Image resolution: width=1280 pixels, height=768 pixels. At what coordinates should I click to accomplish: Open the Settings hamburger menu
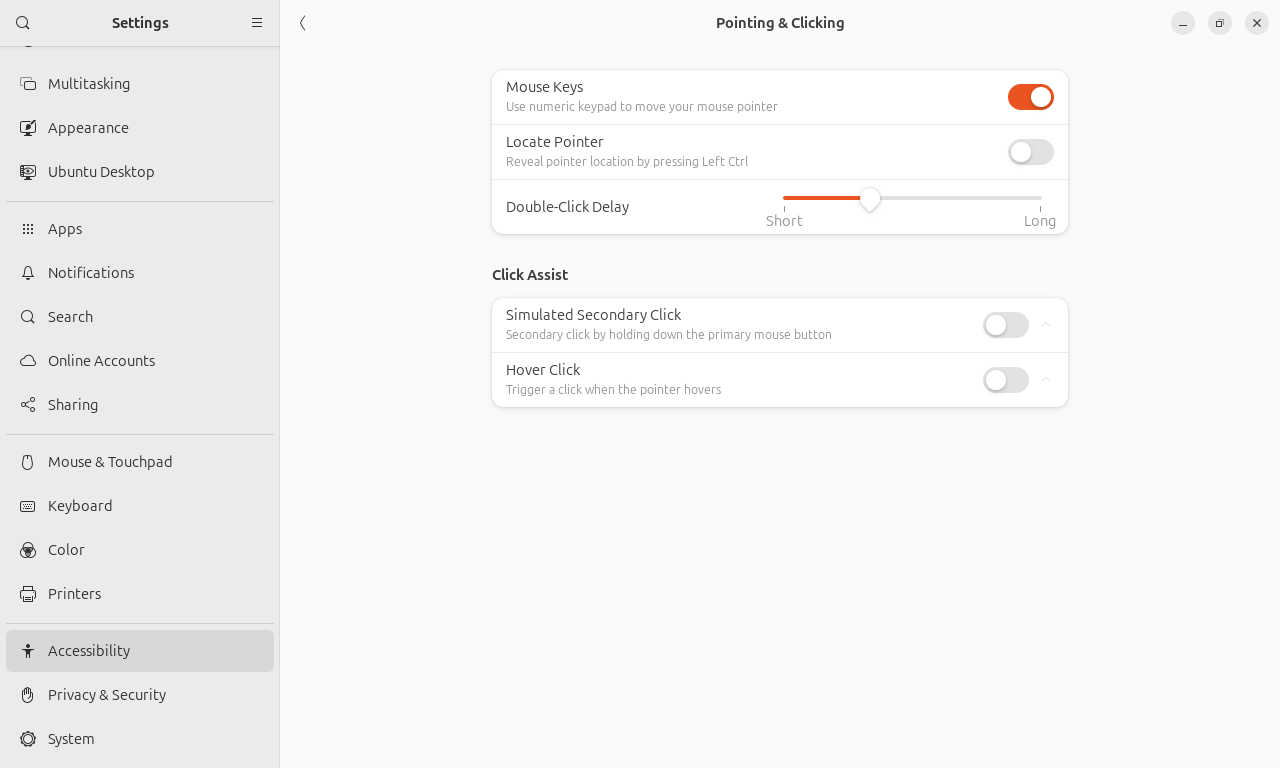click(257, 23)
